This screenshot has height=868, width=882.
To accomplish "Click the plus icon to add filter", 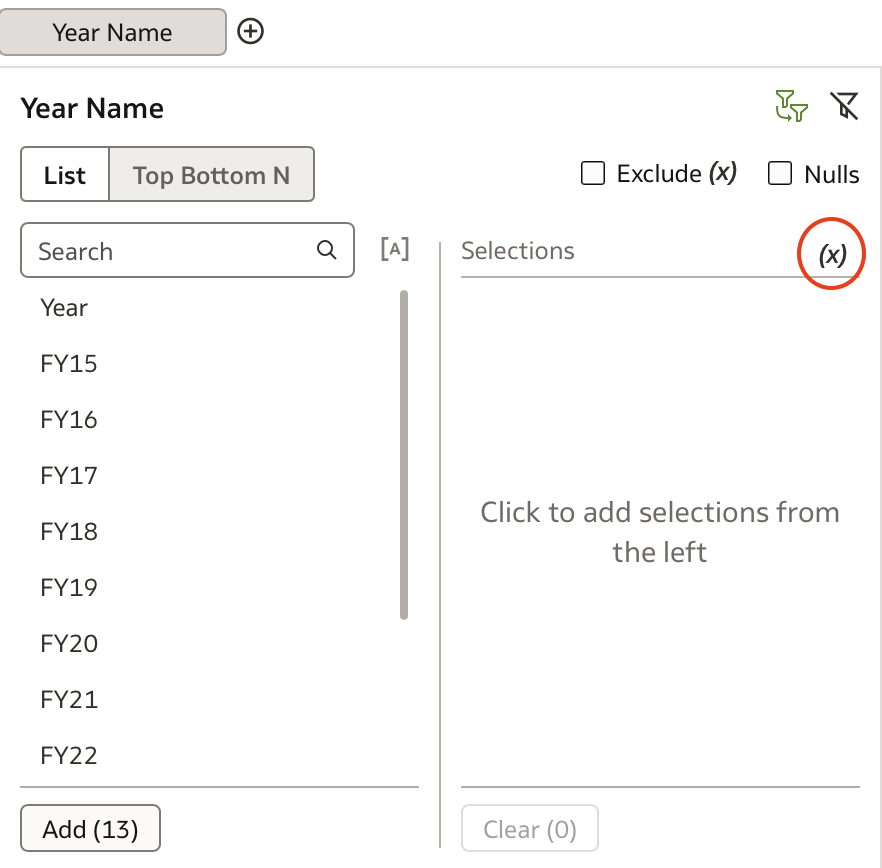I will (250, 32).
